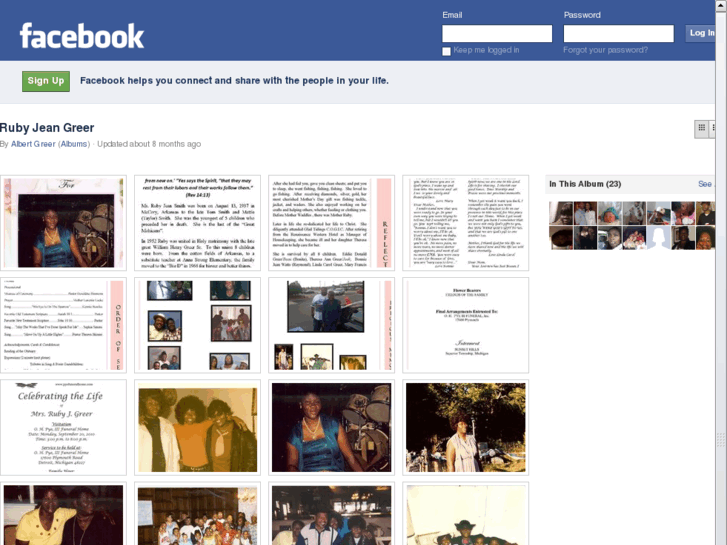Open the Reflections text page thumbnail
This screenshot has width=727, height=545.
(332, 223)
